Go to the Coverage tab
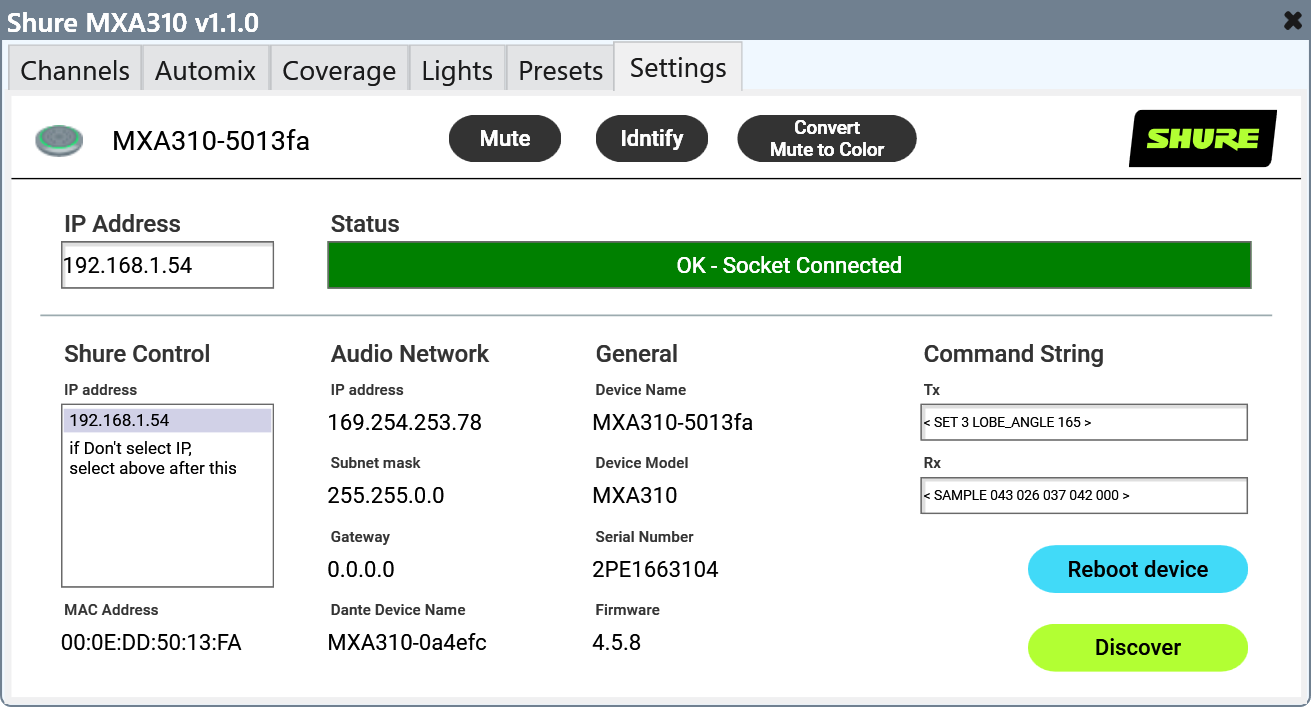The image size is (1311, 707). (x=339, y=70)
